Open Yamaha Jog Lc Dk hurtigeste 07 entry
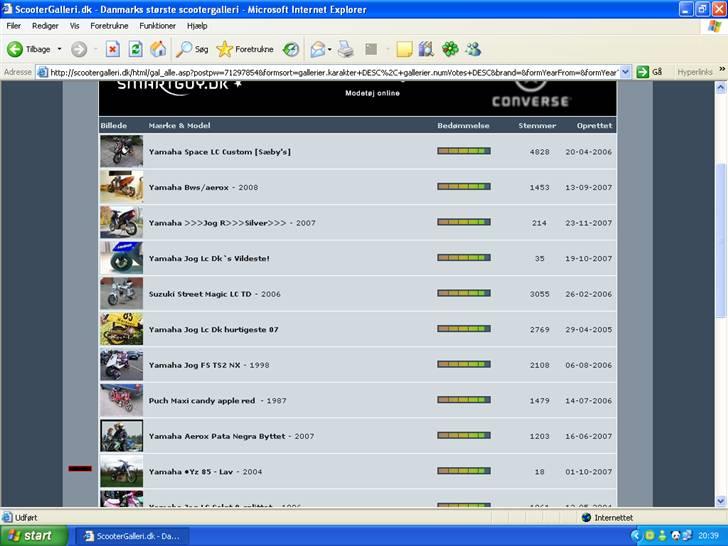728x546 pixels. pos(213,330)
